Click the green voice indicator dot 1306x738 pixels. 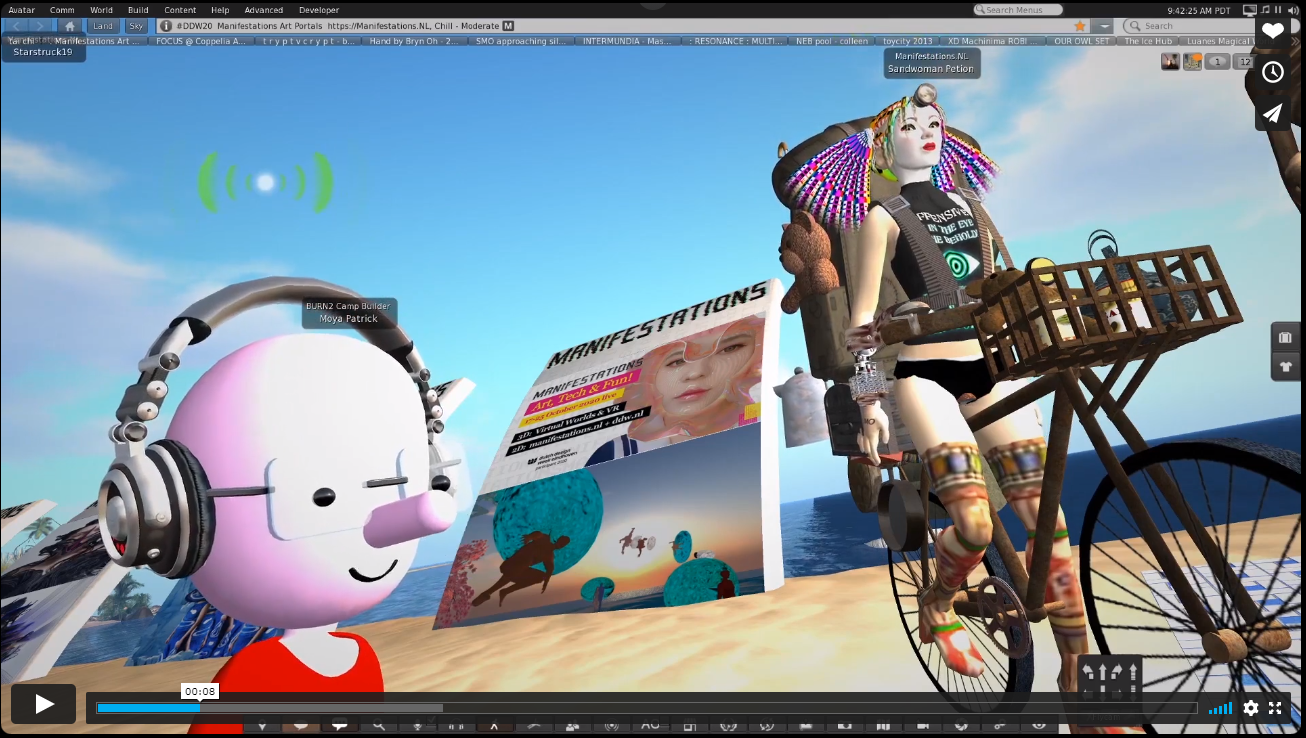tap(265, 182)
